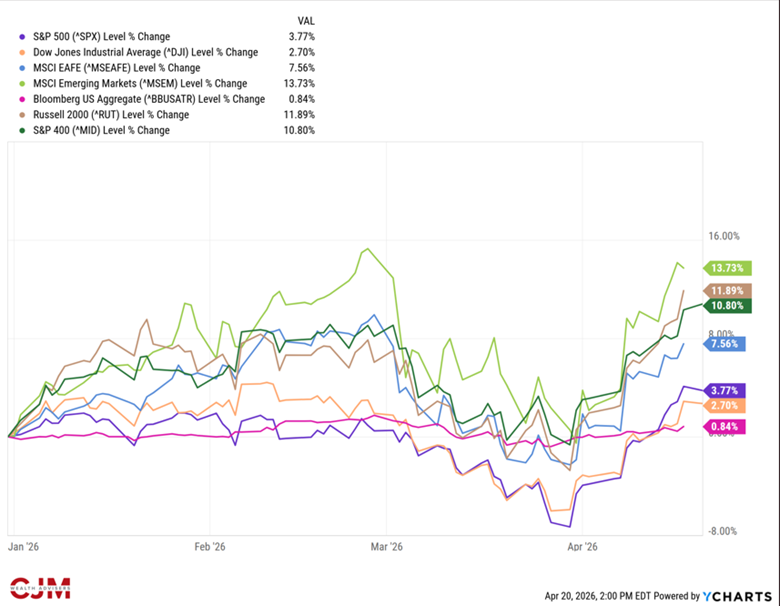Viewport: 780px width, 606px height.
Task: Click the 13.73% green value flag
Action: point(724,268)
